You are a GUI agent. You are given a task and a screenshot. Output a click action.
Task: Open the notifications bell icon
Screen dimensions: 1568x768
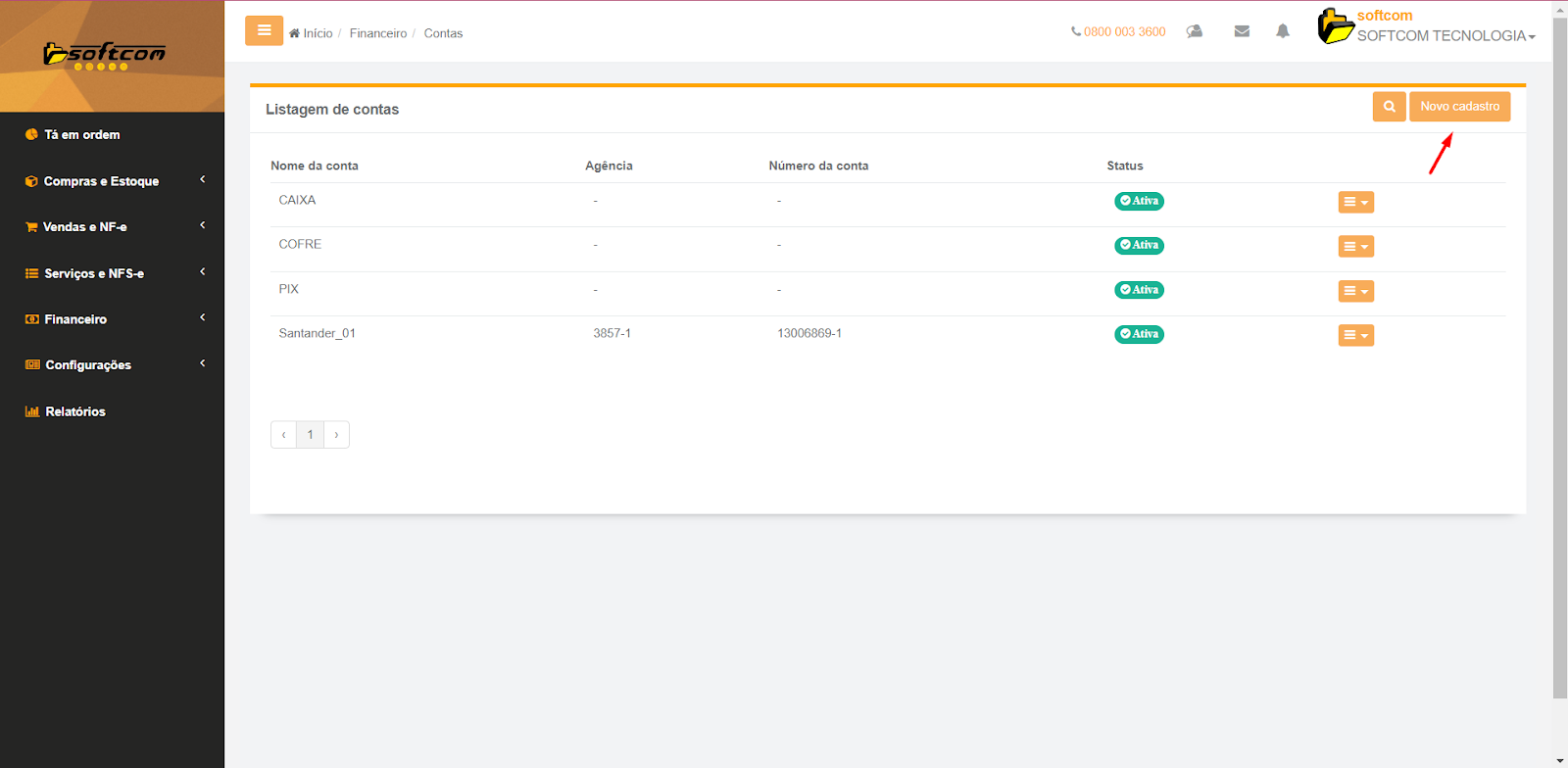click(x=1282, y=31)
